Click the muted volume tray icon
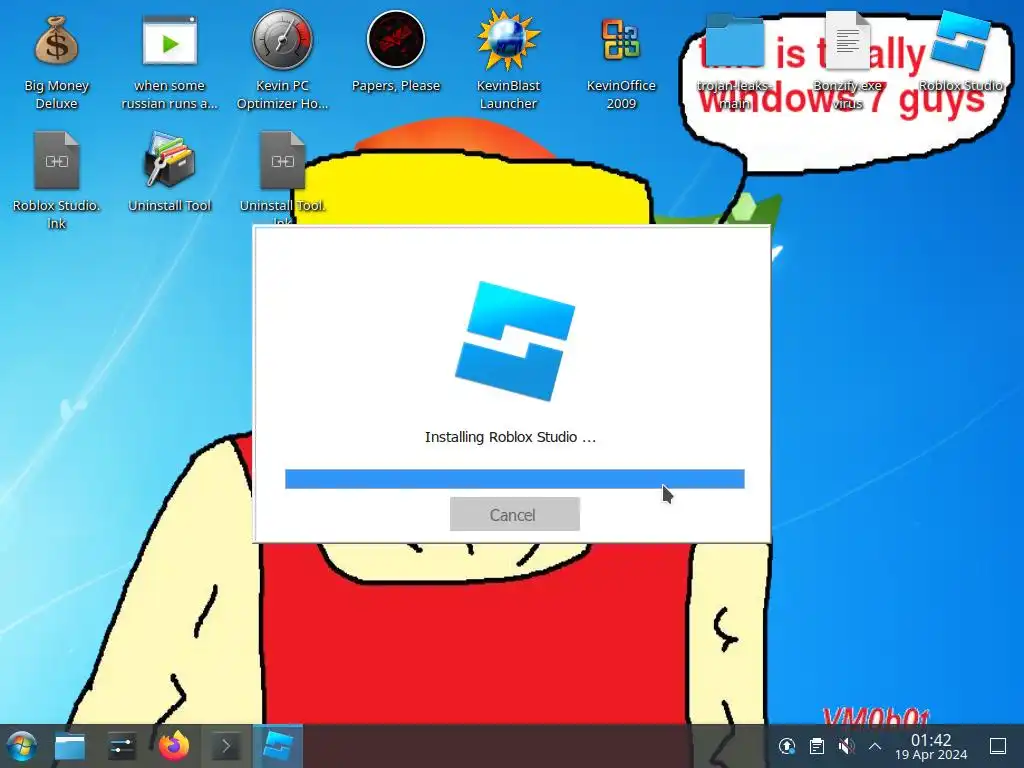Screen dimensions: 1024x768 tap(846, 746)
